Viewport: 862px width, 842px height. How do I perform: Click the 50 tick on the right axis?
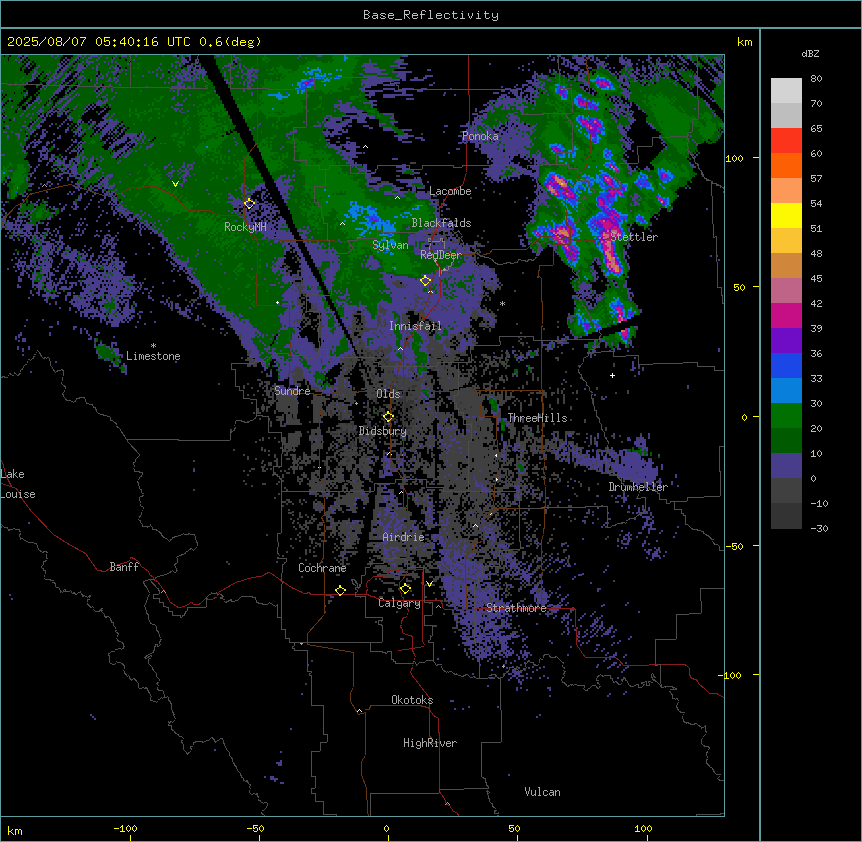739,287
